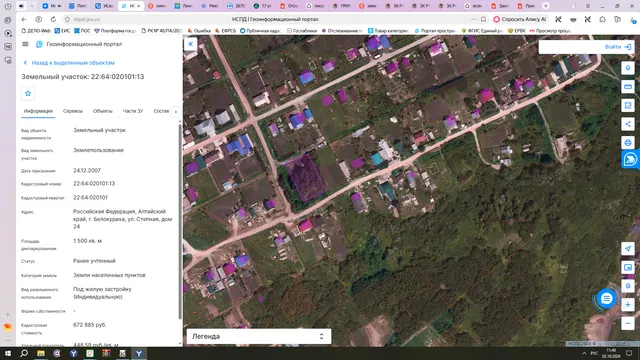Print the map with printer icon

click(x=628, y=142)
